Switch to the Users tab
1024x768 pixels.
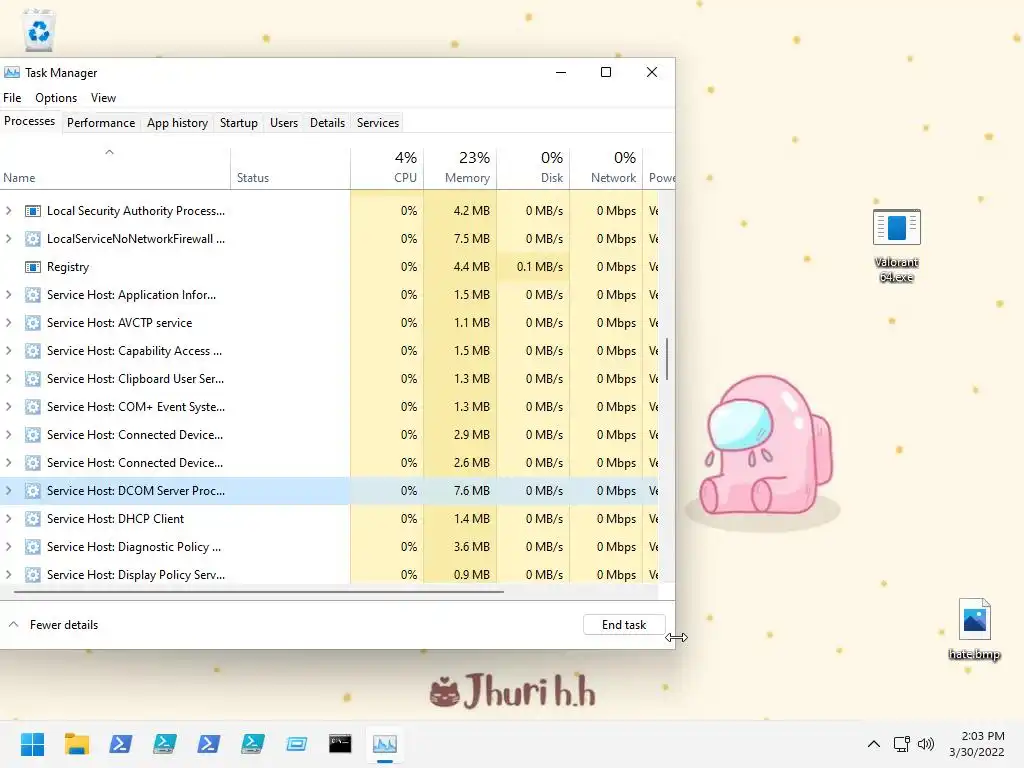[283, 123]
